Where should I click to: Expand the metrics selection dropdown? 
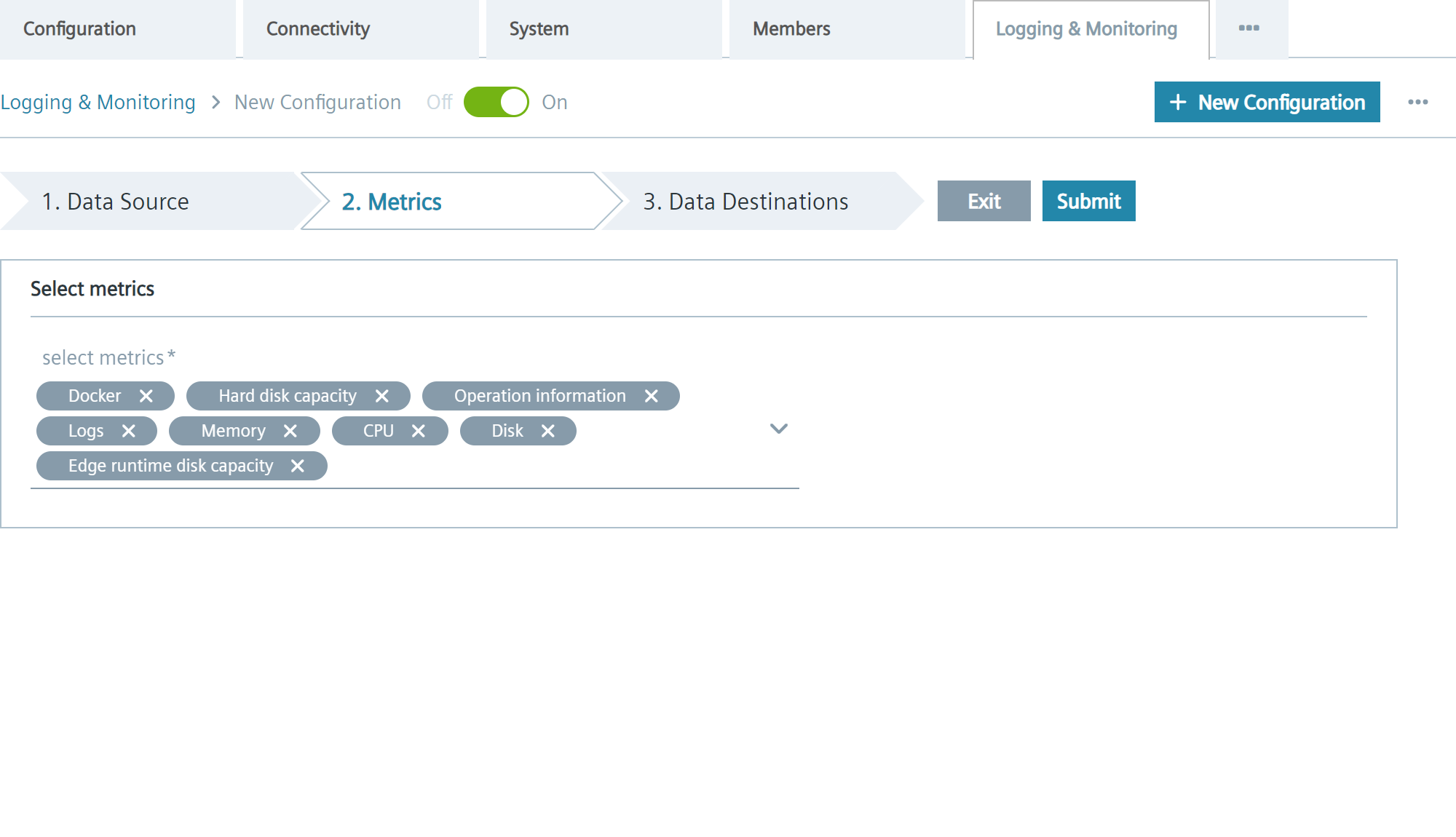point(778,429)
